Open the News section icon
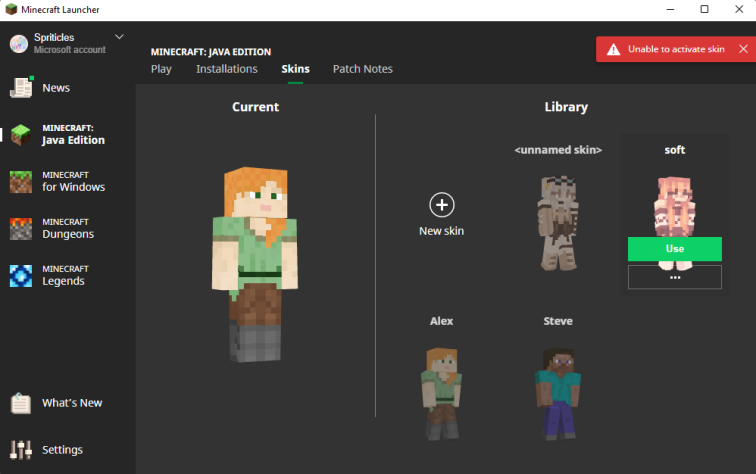This screenshot has width=756, height=474. pos(21,88)
